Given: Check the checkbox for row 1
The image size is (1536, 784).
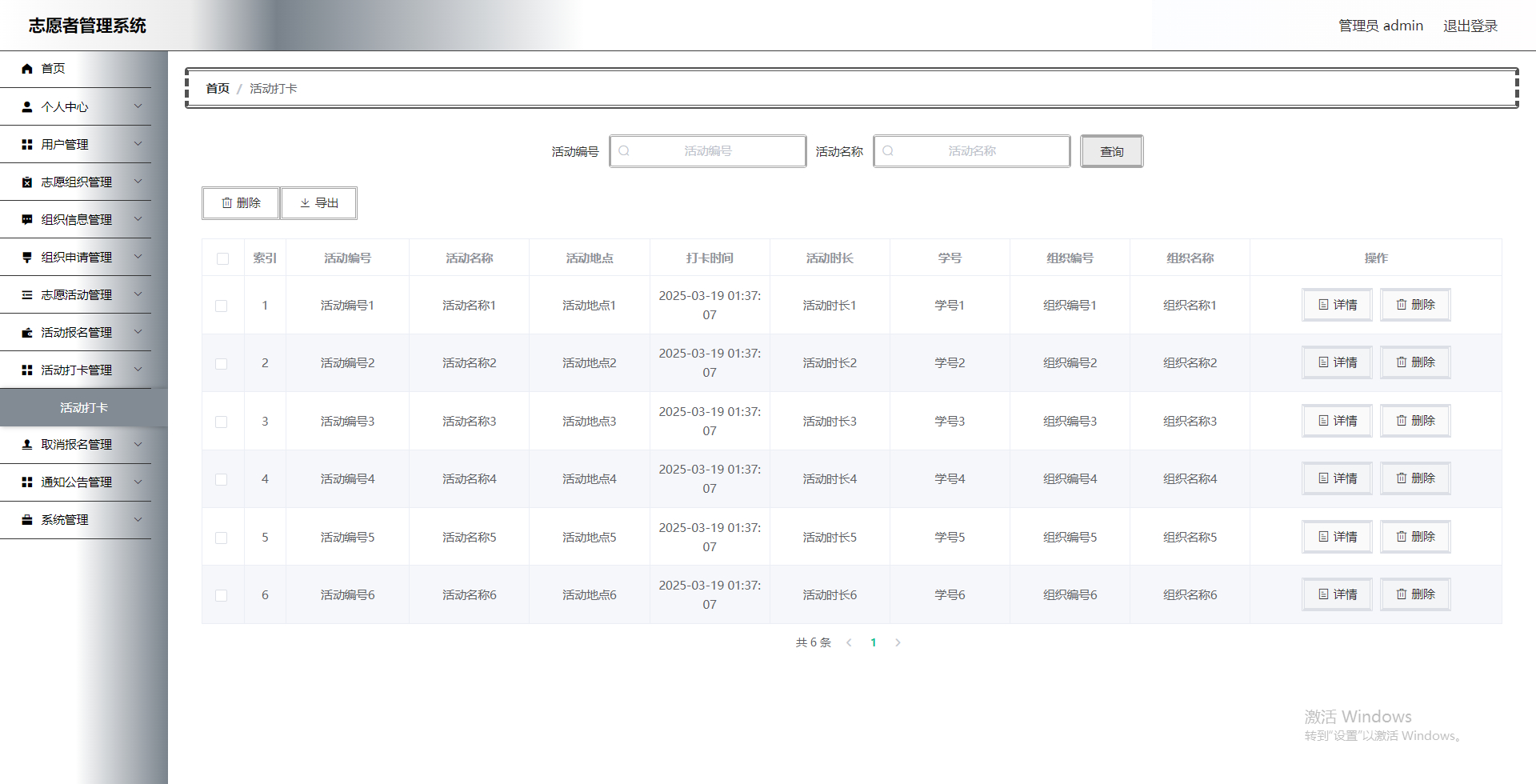Looking at the screenshot, I should [222, 305].
